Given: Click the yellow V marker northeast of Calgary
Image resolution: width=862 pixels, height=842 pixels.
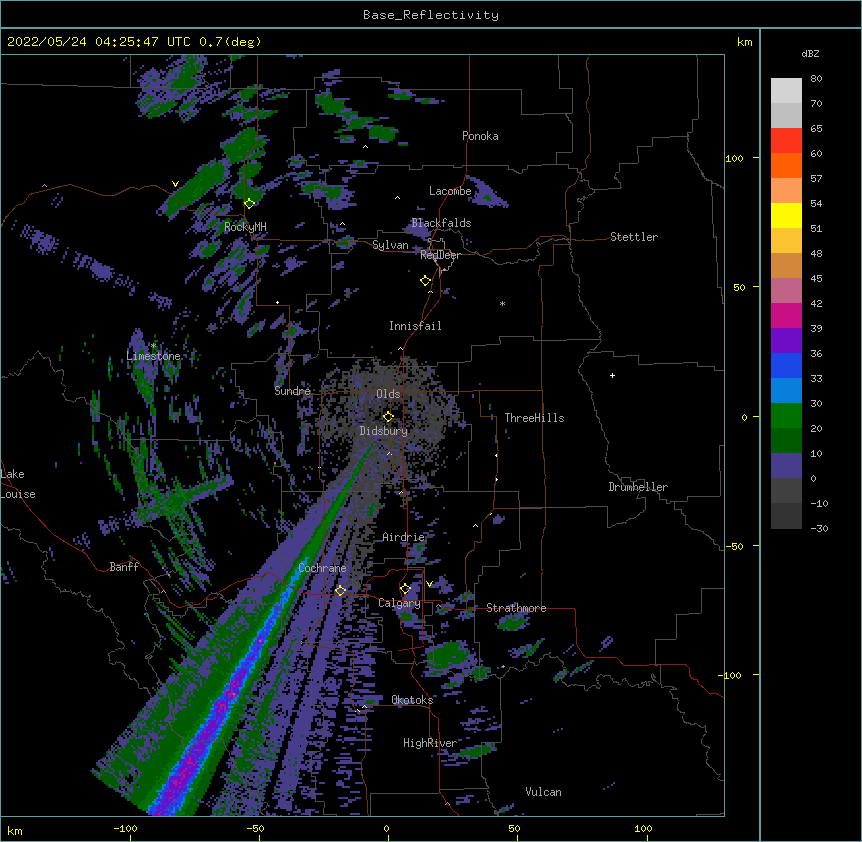Looking at the screenshot, I should pyautogui.click(x=429, y=584).
